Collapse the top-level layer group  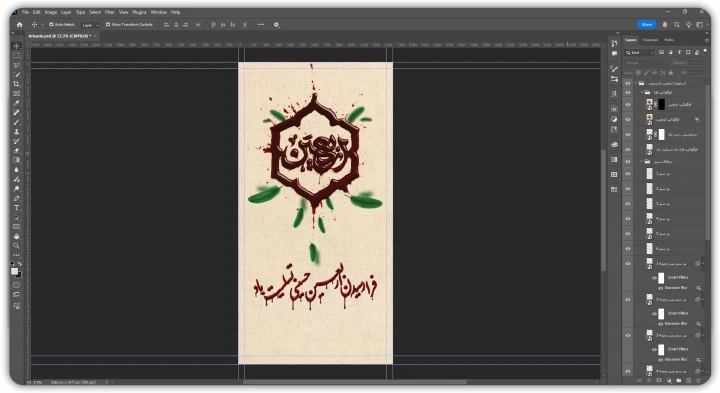(636, 84)
